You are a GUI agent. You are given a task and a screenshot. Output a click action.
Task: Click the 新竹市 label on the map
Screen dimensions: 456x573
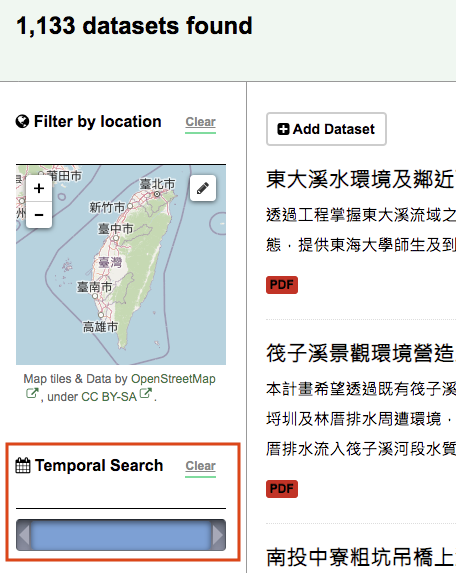pyautogui.click(x=107, y=208)
